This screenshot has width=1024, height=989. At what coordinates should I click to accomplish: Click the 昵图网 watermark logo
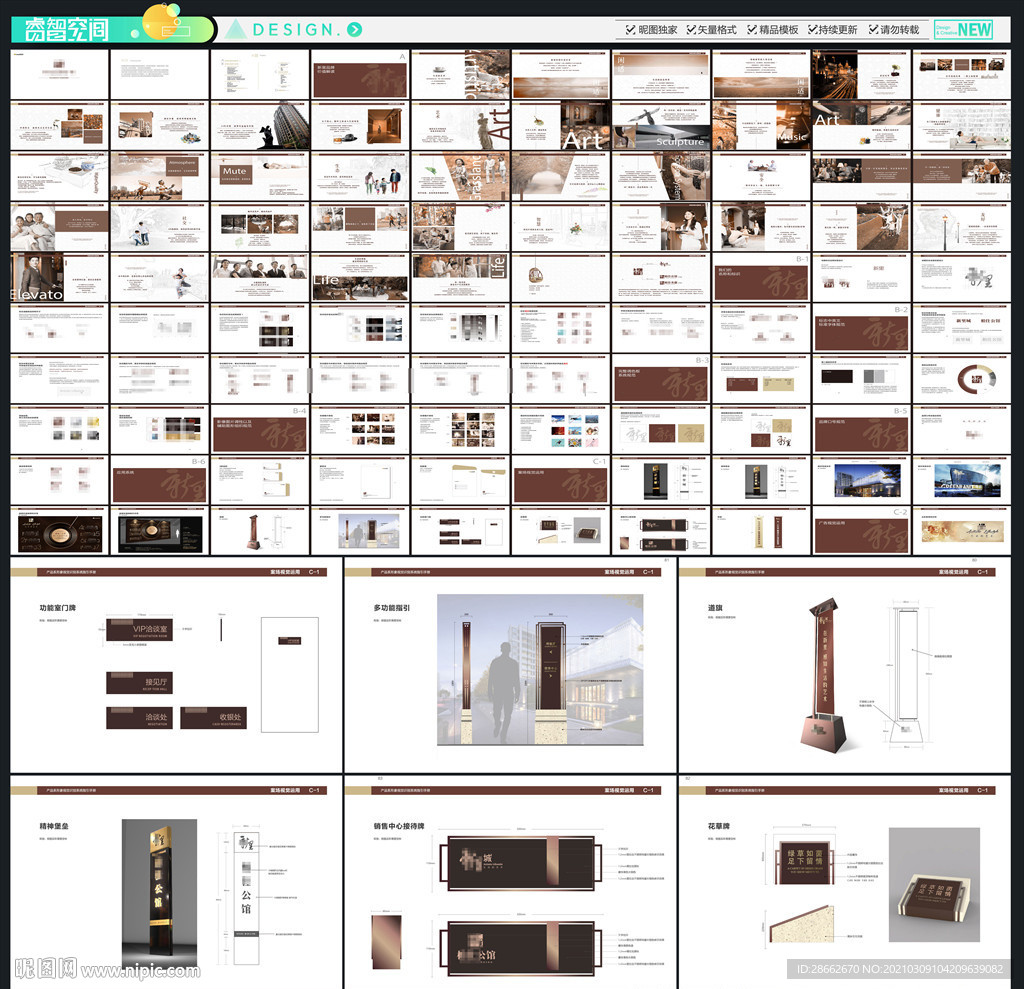click(x=45, y=968)
